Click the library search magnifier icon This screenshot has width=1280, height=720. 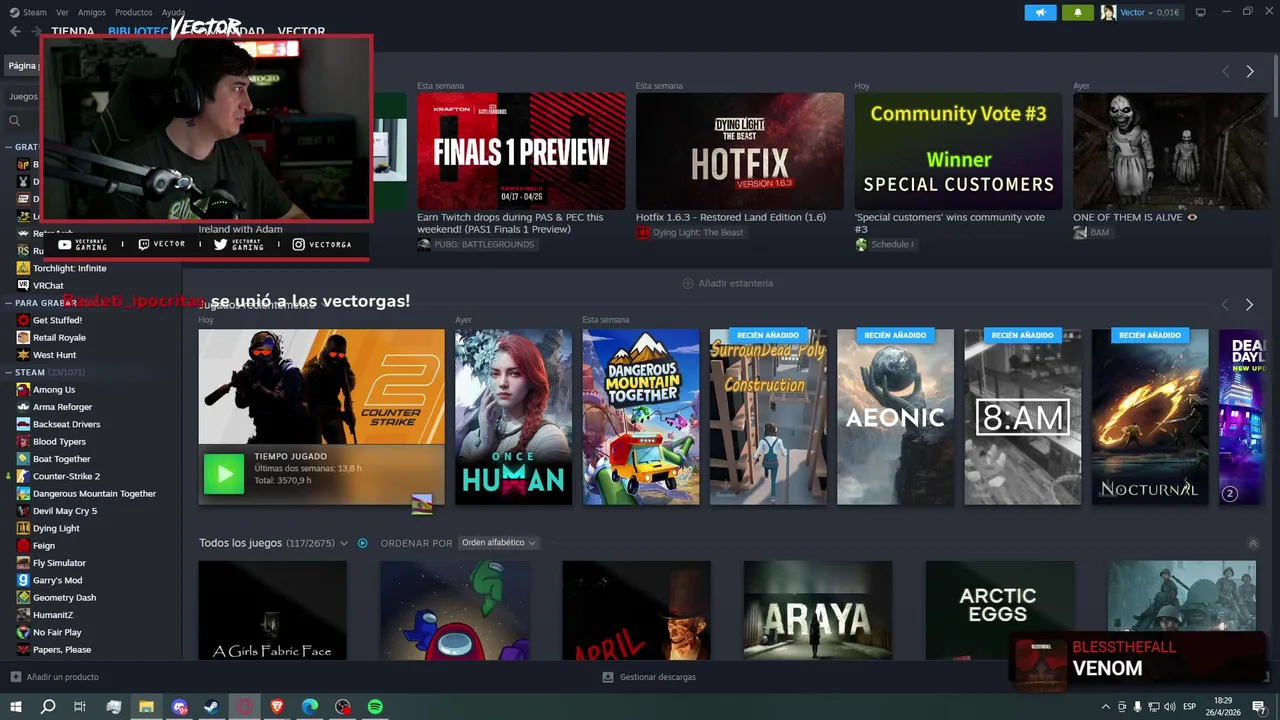(x=14, y=121)
